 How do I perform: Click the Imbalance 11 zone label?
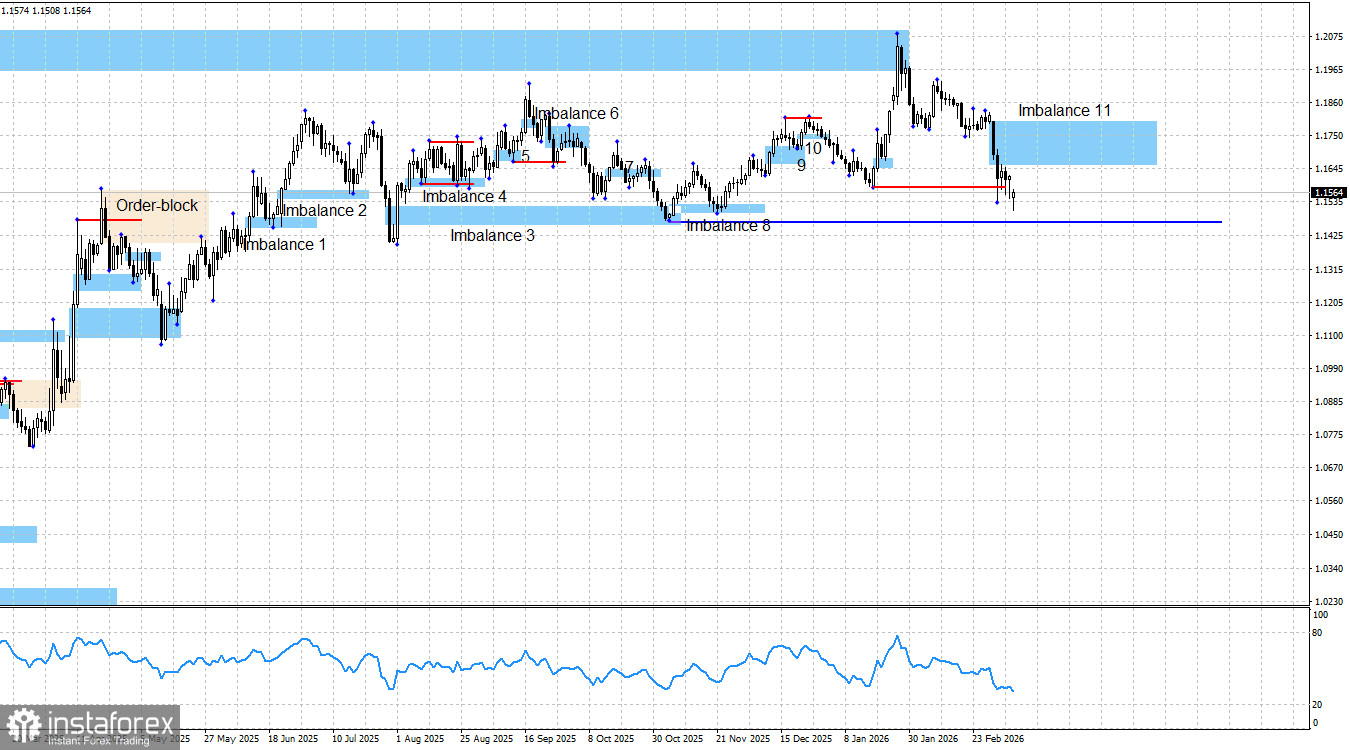[x=1064, y=111]
